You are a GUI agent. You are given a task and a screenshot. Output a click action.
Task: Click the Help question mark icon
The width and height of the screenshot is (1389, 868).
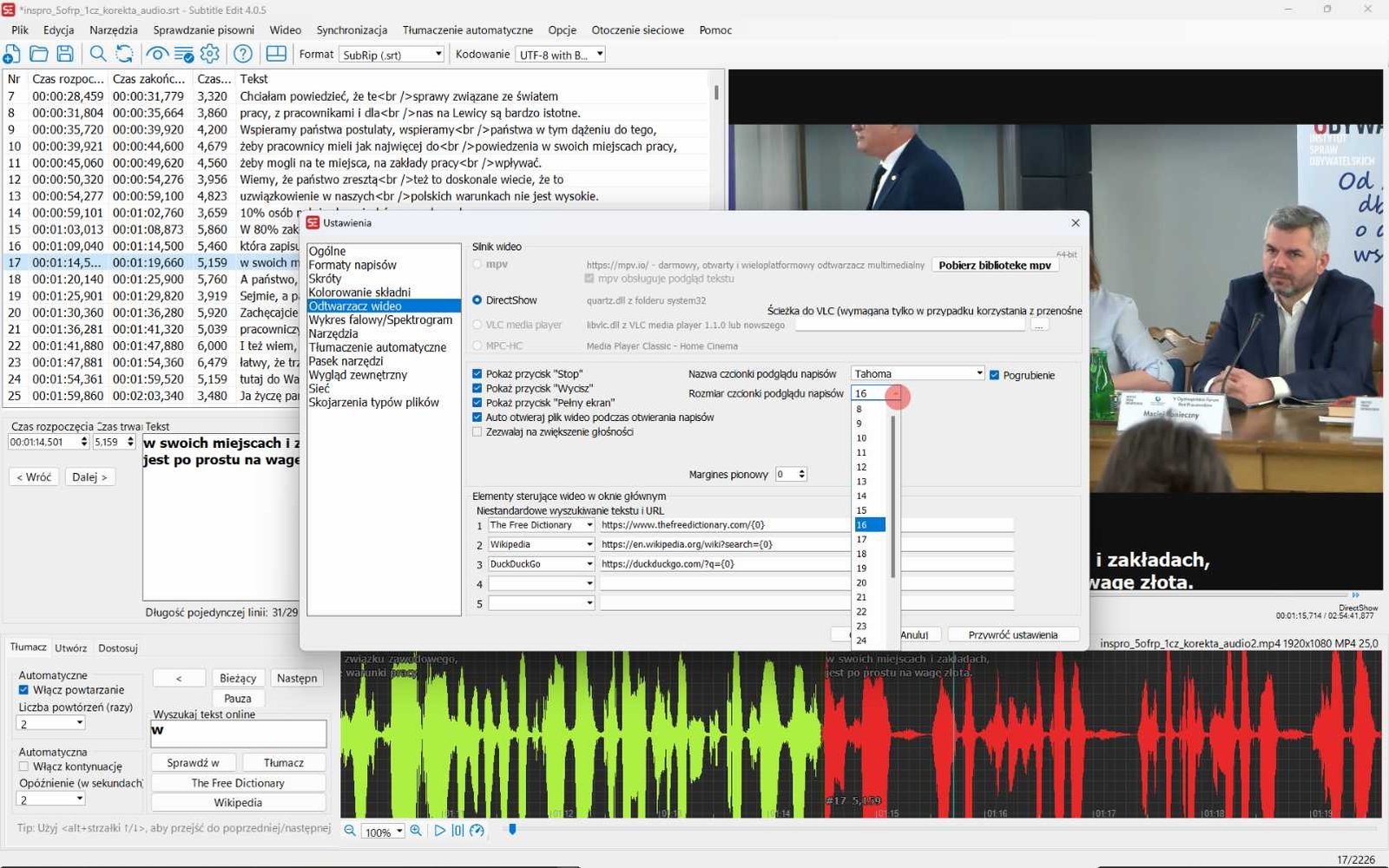pos(243,54)
